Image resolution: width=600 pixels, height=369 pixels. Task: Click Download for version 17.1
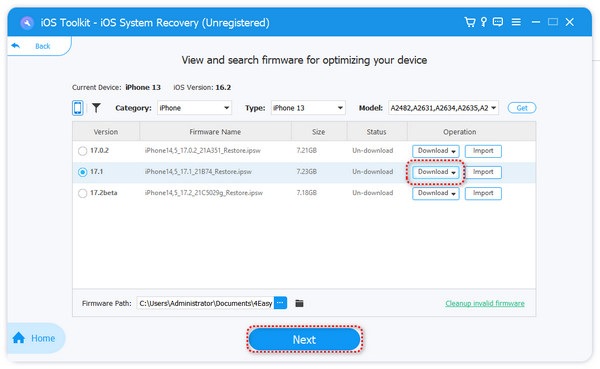[436, 172]
